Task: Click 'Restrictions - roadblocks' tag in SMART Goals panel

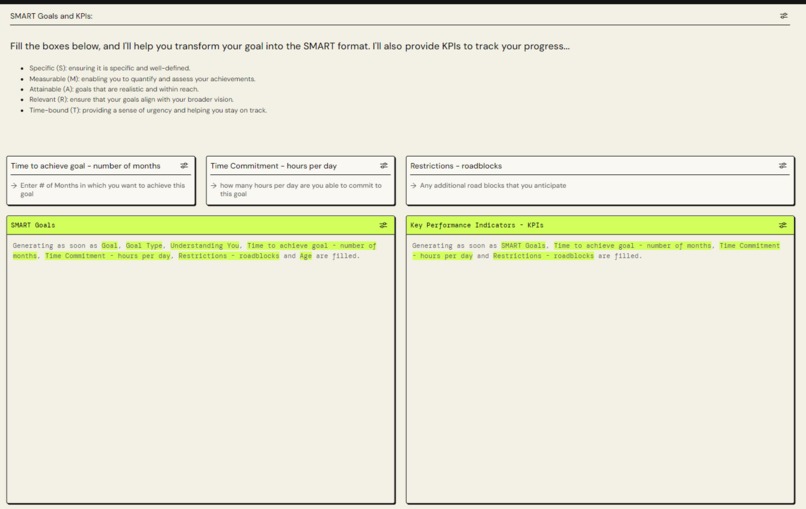Action: 229,256
